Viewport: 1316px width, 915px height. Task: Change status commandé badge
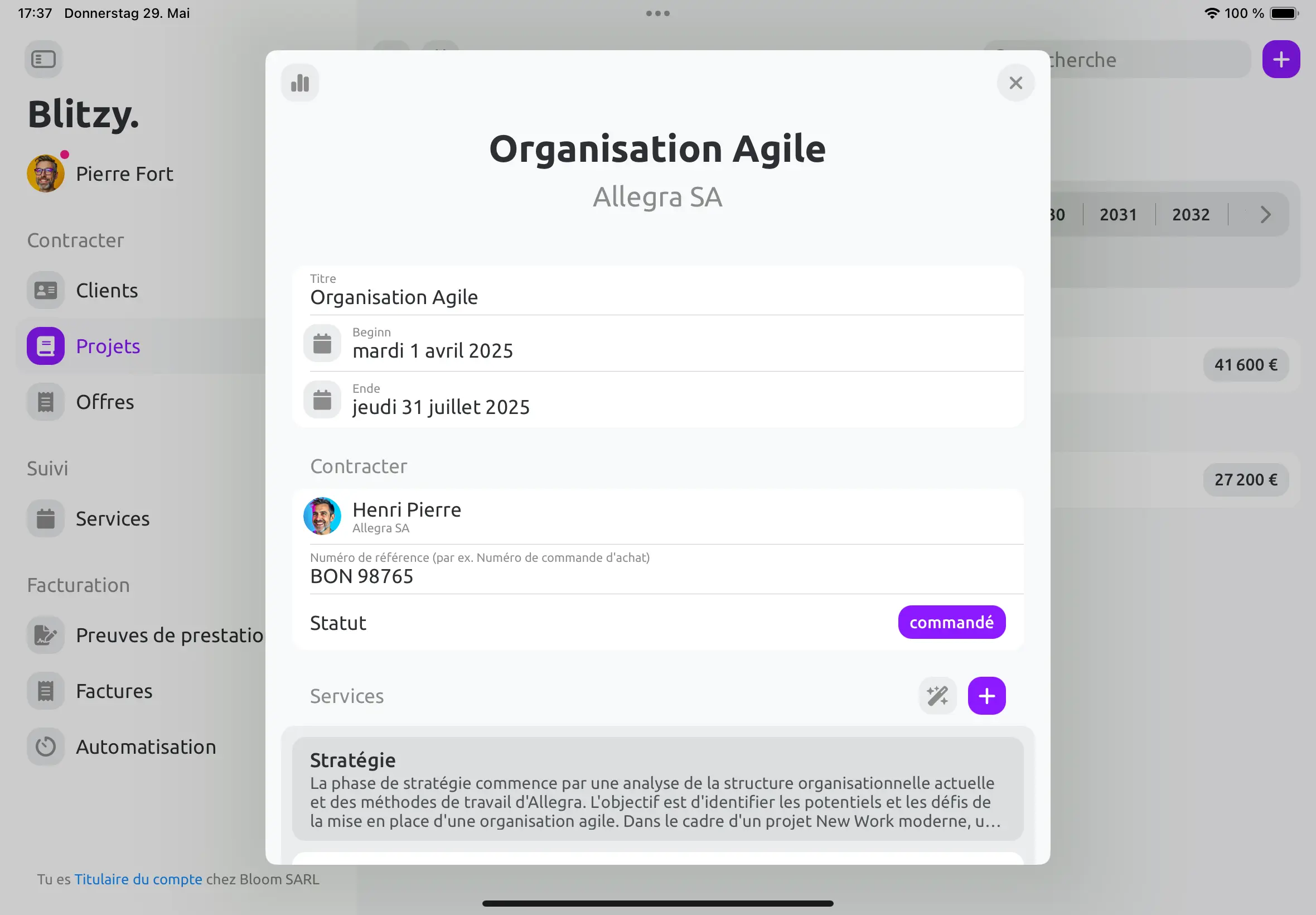952,622
